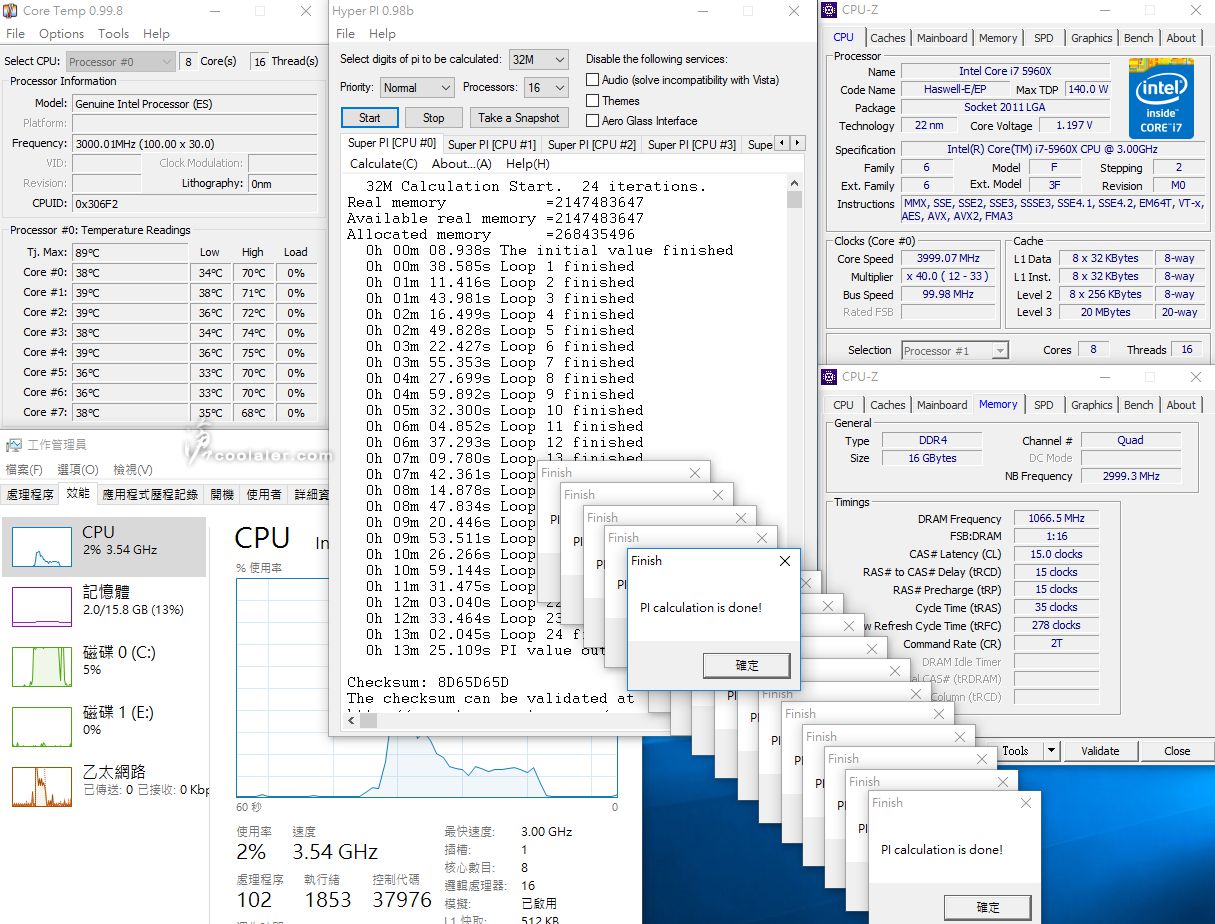This screenshot has width=1215, height=924.
Task: Switch to the 開機 tab in Task Manager
Action: click(x=222, y=494)
